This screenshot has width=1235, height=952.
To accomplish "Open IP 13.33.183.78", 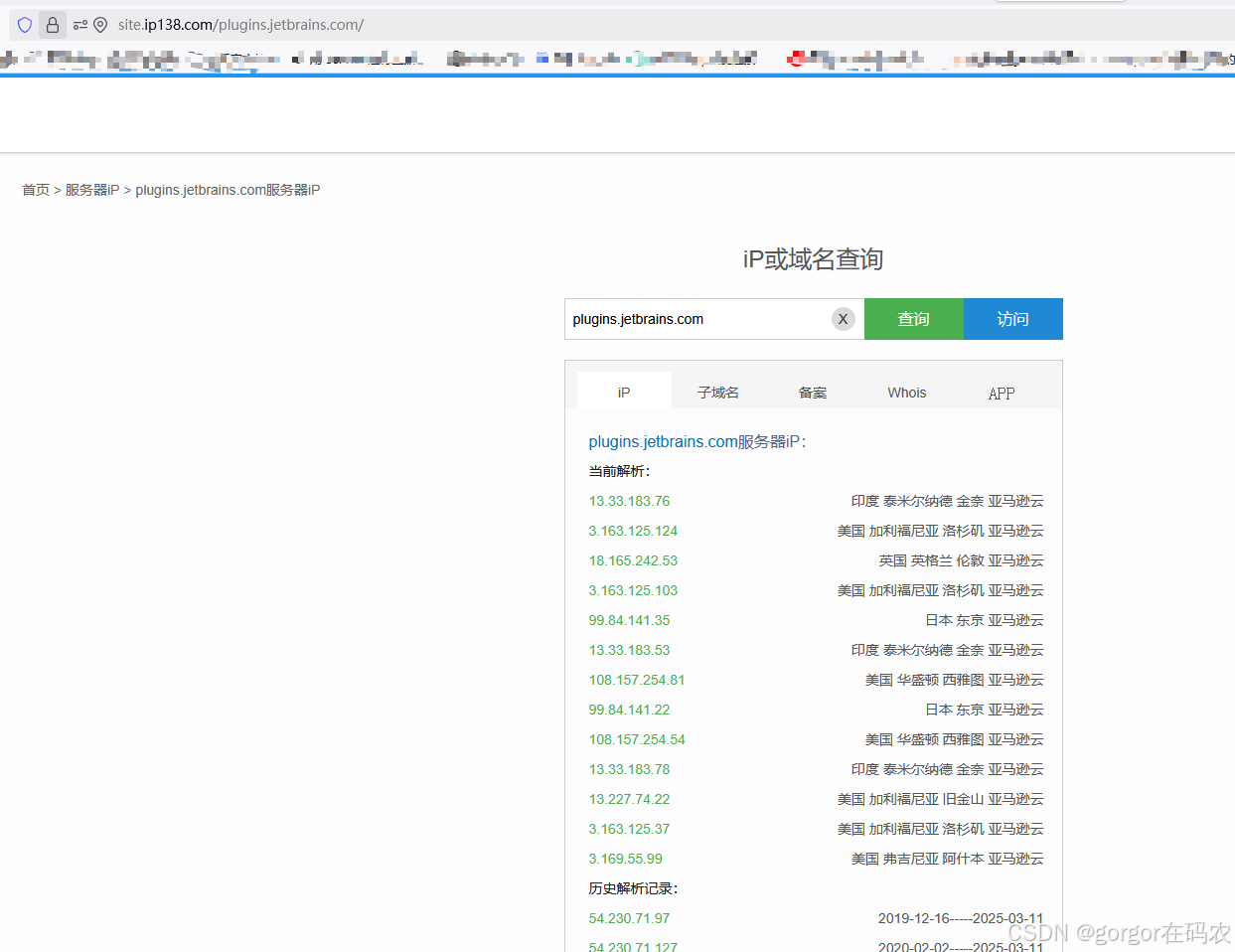I will pos(629,769).
